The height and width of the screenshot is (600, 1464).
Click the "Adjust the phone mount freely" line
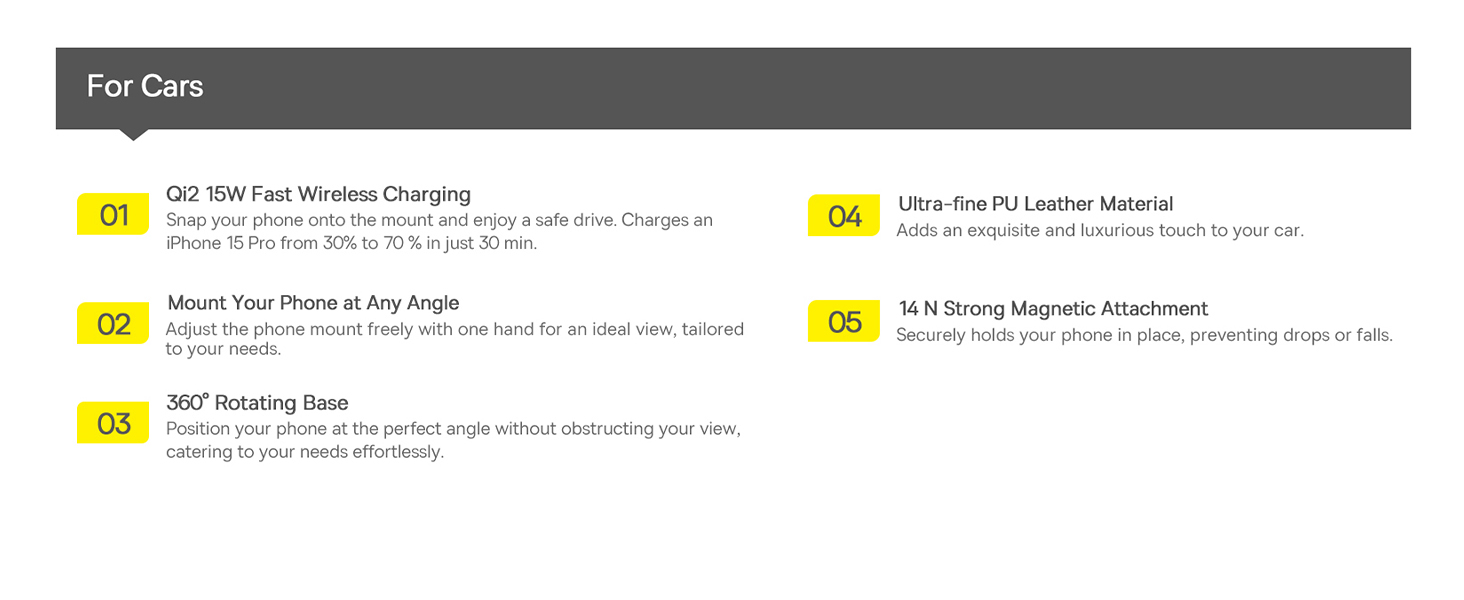[454, 329]
